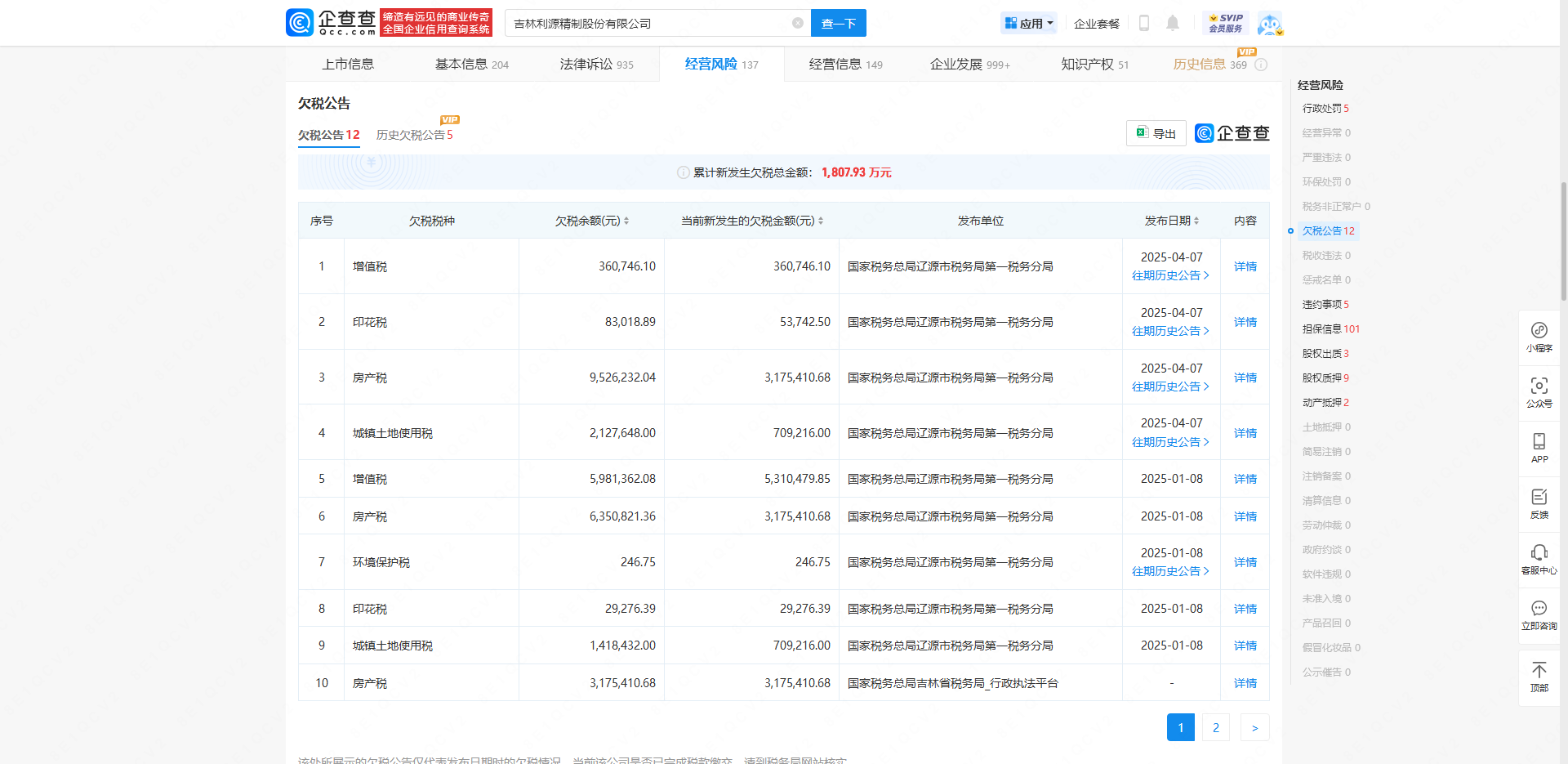Image resolution: width=1568 pixels, height=764 pixels.
Task: Click amount 9,526,232.04 in row 3
Action: (622, 378)
